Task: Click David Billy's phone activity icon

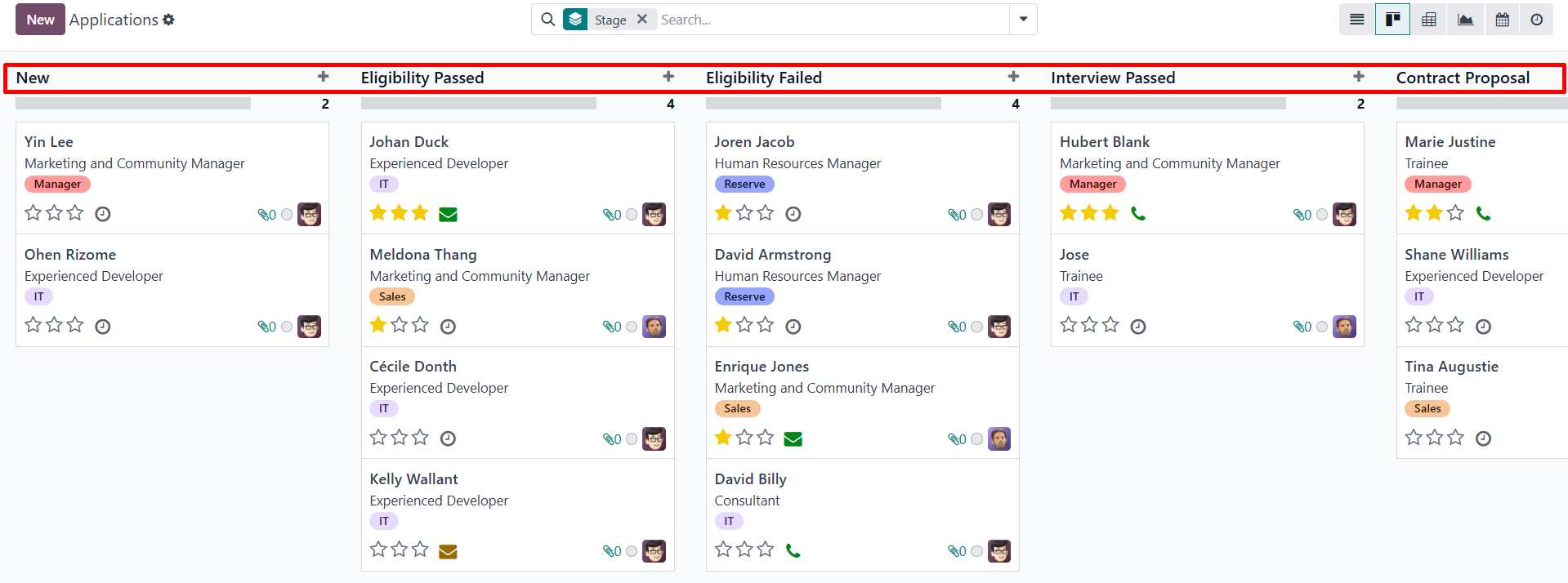Action: click(x=793, y=551)
